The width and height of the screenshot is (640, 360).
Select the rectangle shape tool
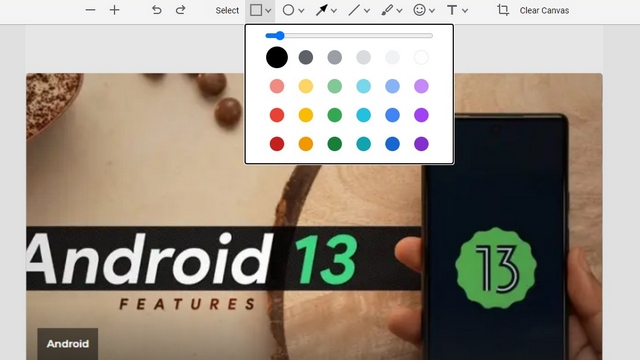pyautogui.click(x=256, y=10)
